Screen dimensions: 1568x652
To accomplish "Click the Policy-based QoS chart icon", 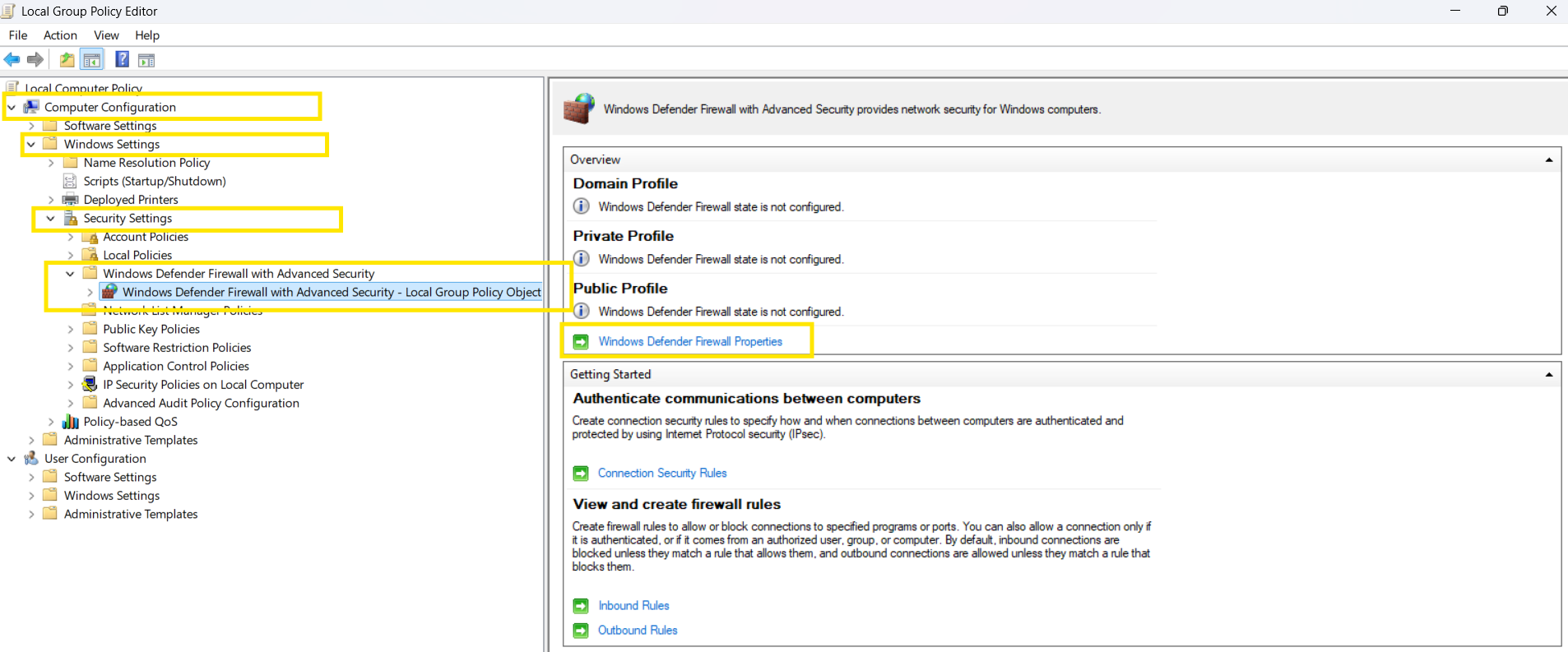I will tap(71, 422).
